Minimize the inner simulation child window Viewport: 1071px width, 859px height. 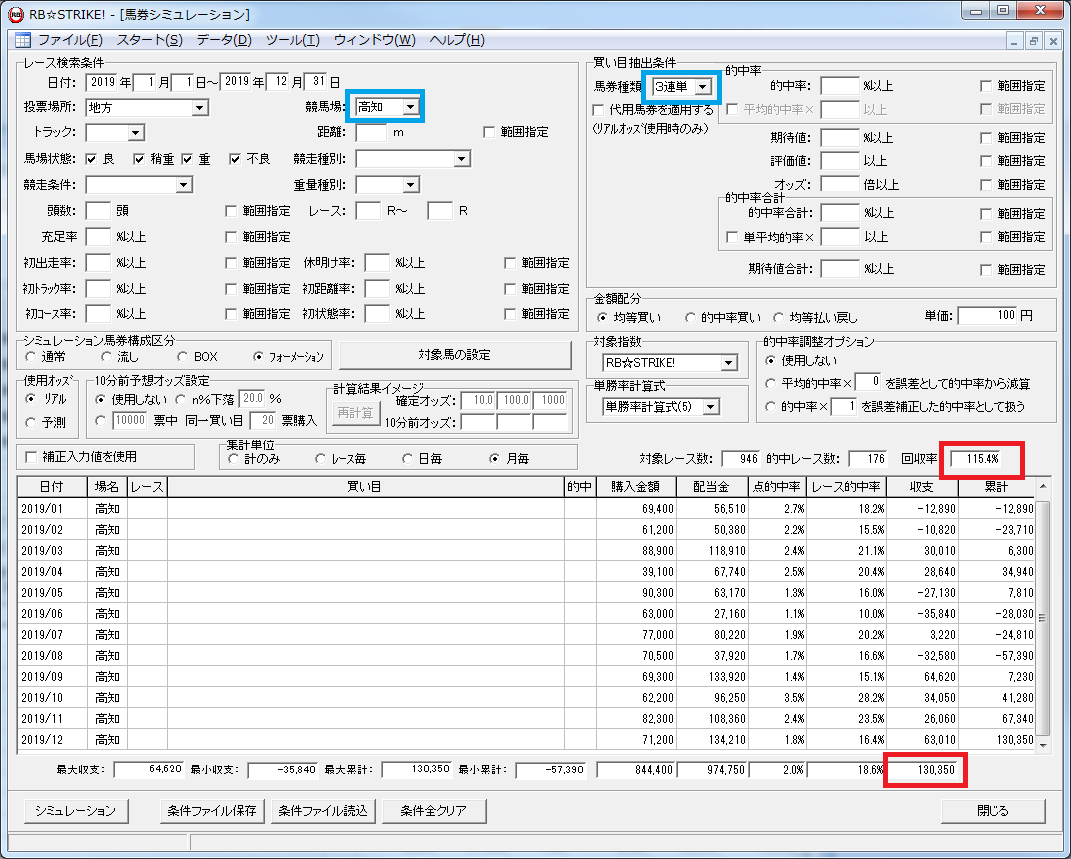pos(1014,41)
